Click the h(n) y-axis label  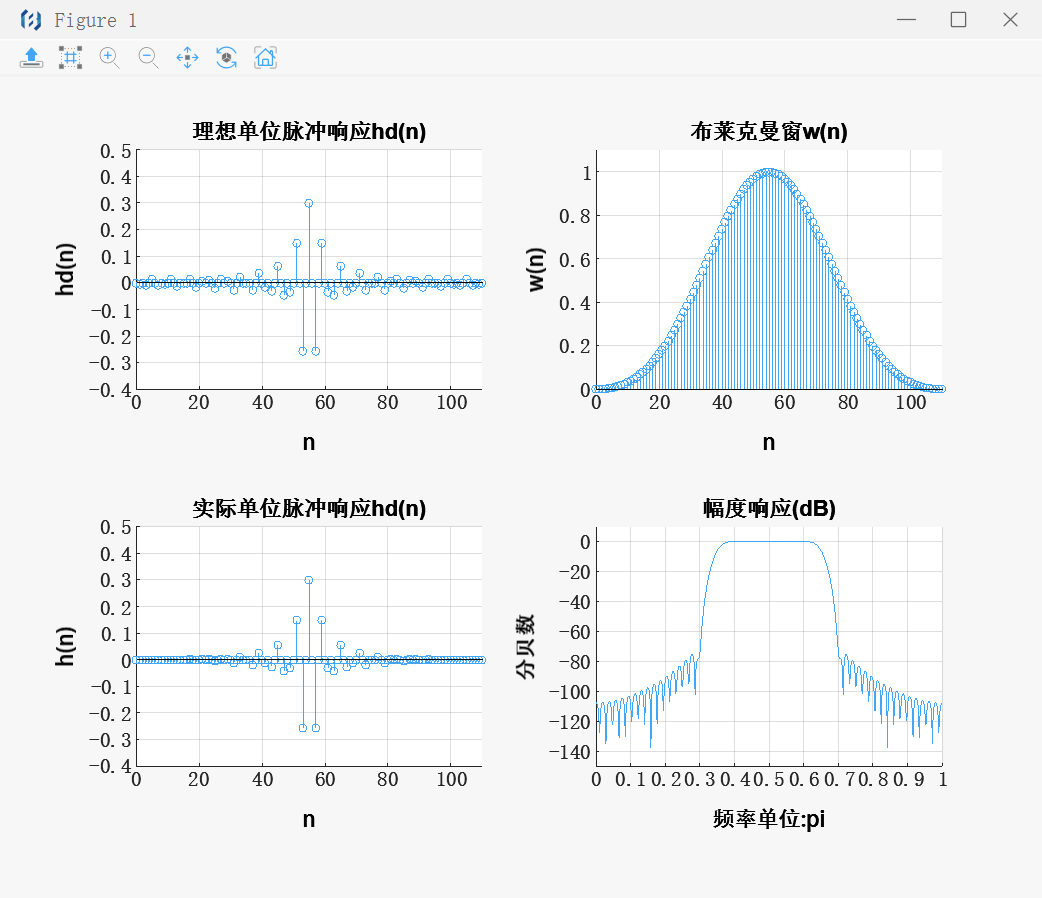[66, 647]
